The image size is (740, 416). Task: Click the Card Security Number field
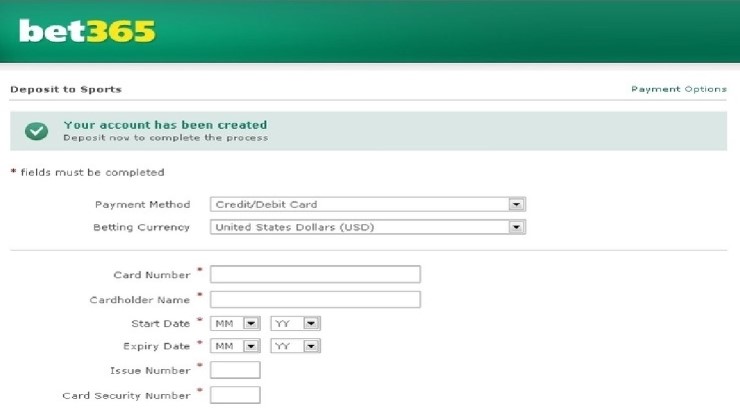pyautogui.click(x=235, y=395)
